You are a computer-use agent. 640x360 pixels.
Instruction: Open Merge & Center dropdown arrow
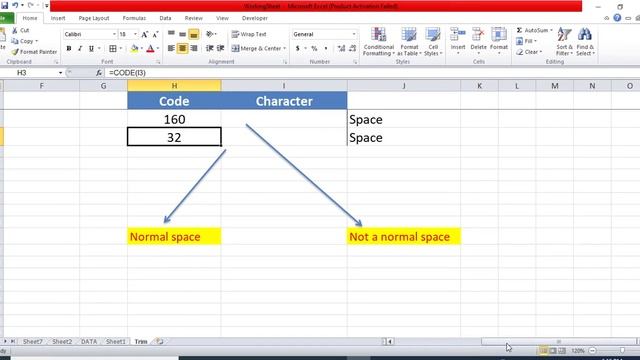[x=284, y=49]
